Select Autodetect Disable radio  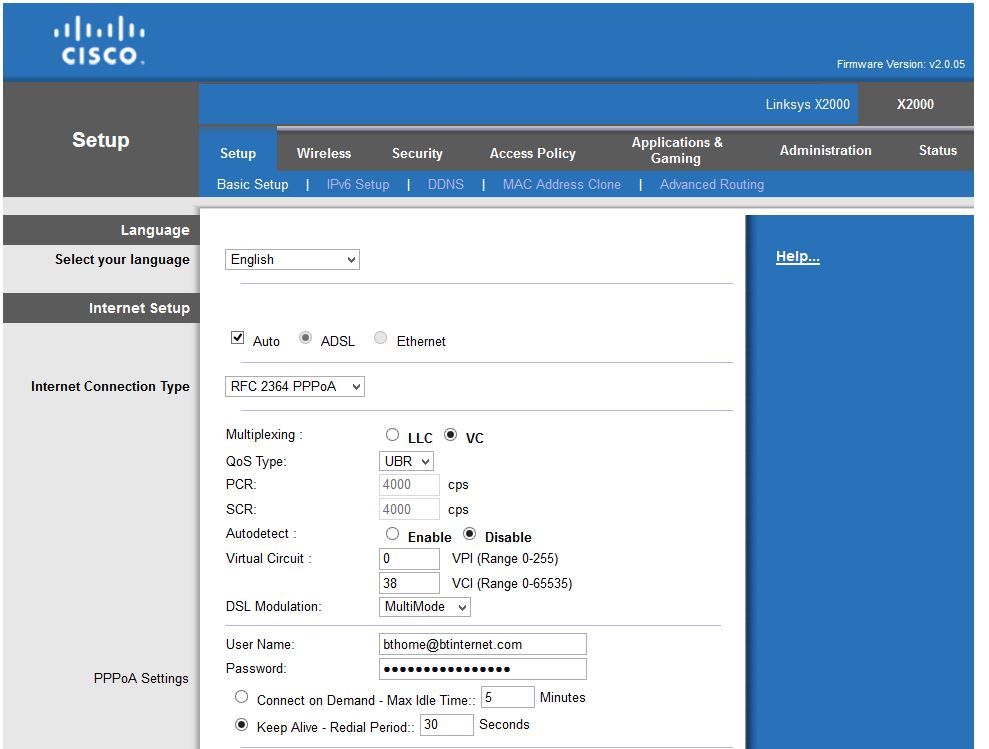(x=469, y=534)
